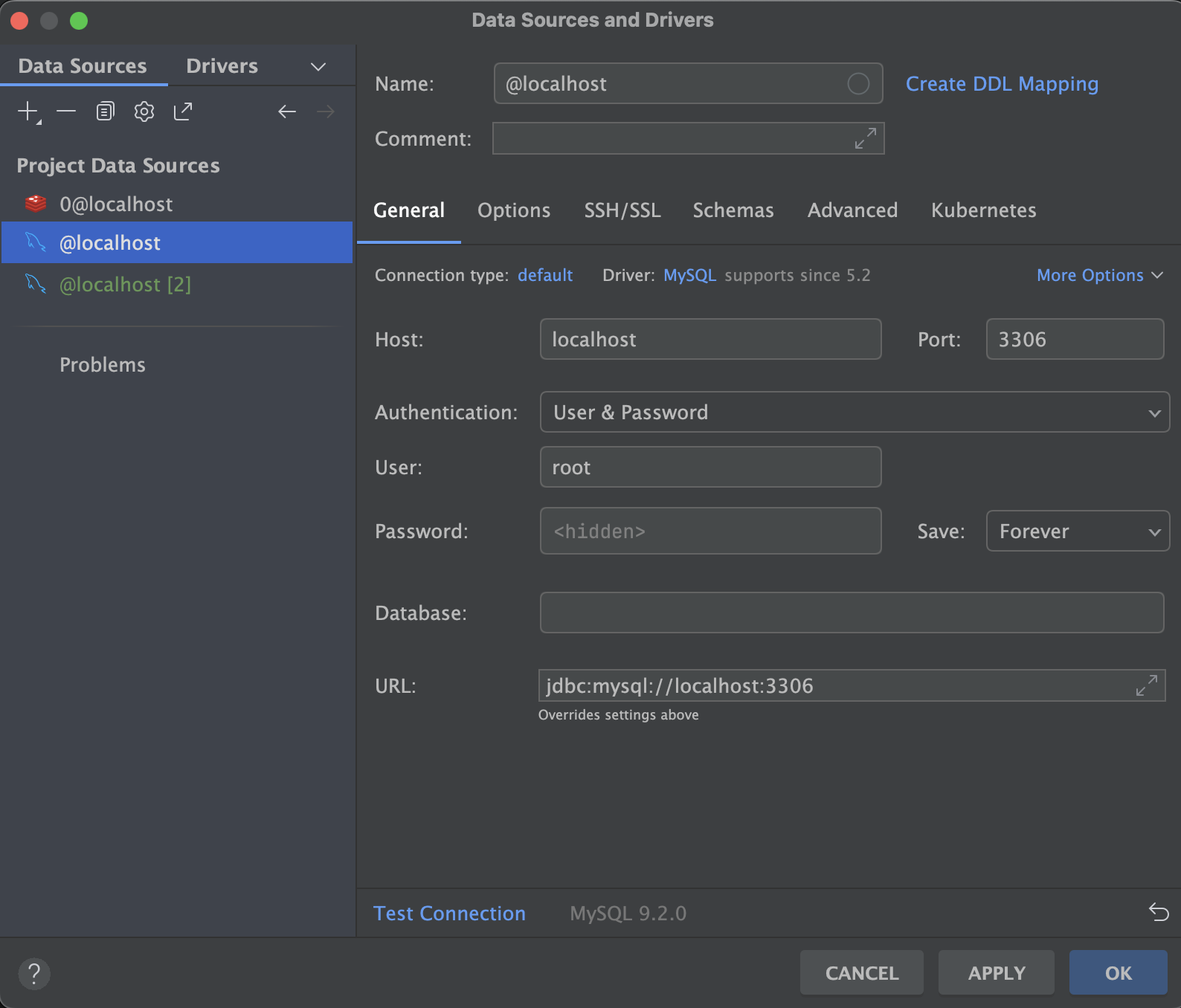Image resolution: width=1181 pixels, height=1008 pixels.
Task: Revert changes with undo arrow icon
Action: pos(1159,911)
